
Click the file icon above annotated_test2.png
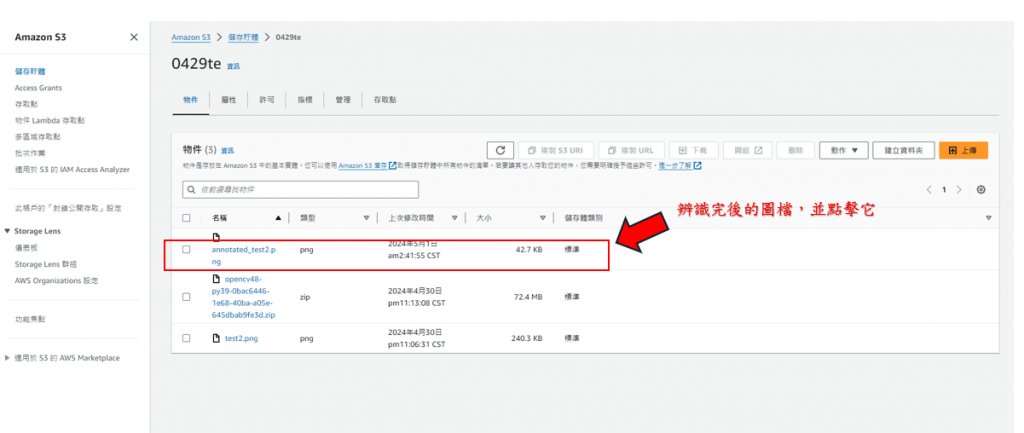[x=216, y=238]
